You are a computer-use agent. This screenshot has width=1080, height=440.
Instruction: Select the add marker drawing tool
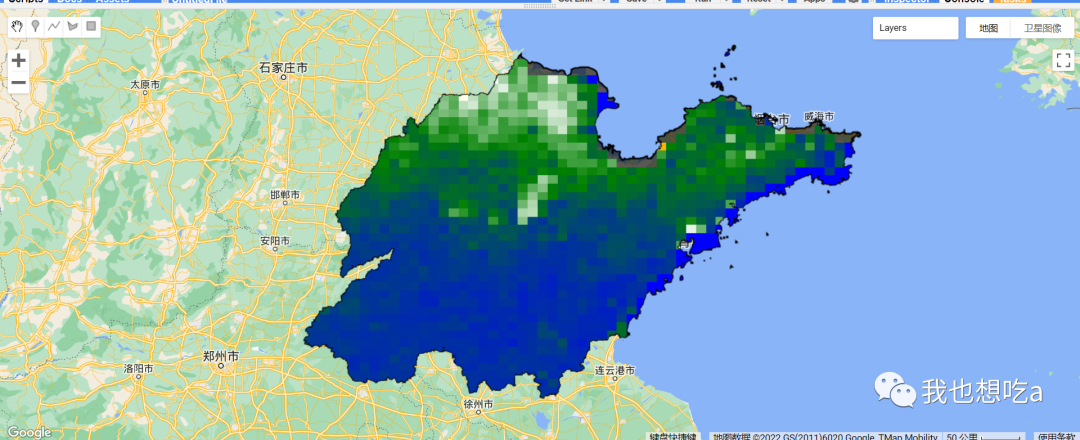coord(35,27)
